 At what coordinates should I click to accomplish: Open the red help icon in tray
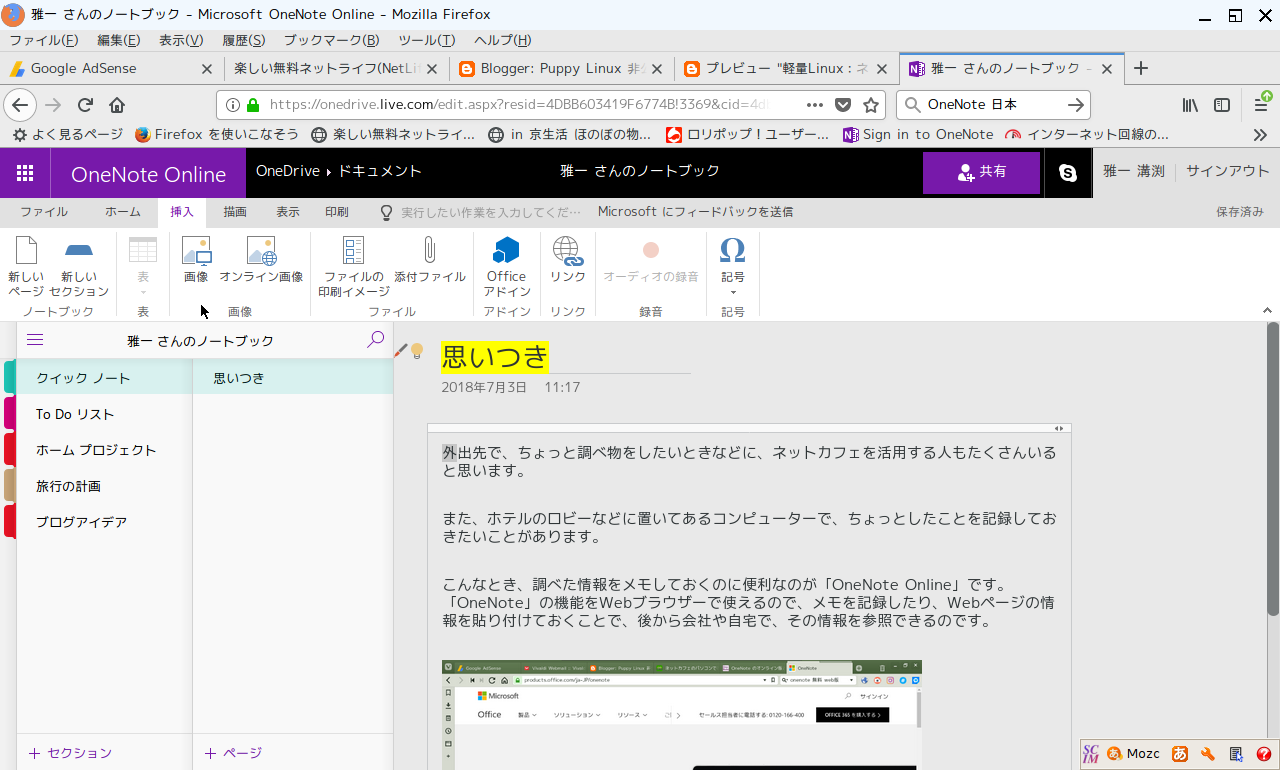1264,754
